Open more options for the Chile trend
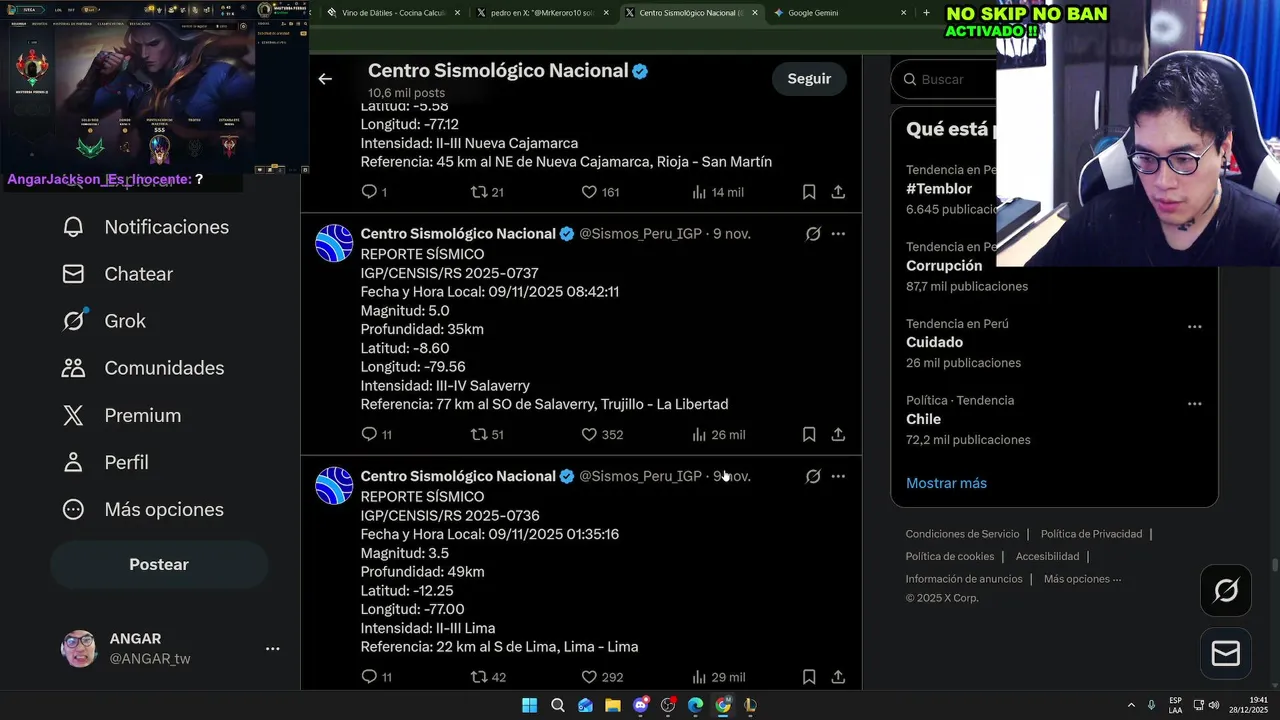 (1194, 404)
